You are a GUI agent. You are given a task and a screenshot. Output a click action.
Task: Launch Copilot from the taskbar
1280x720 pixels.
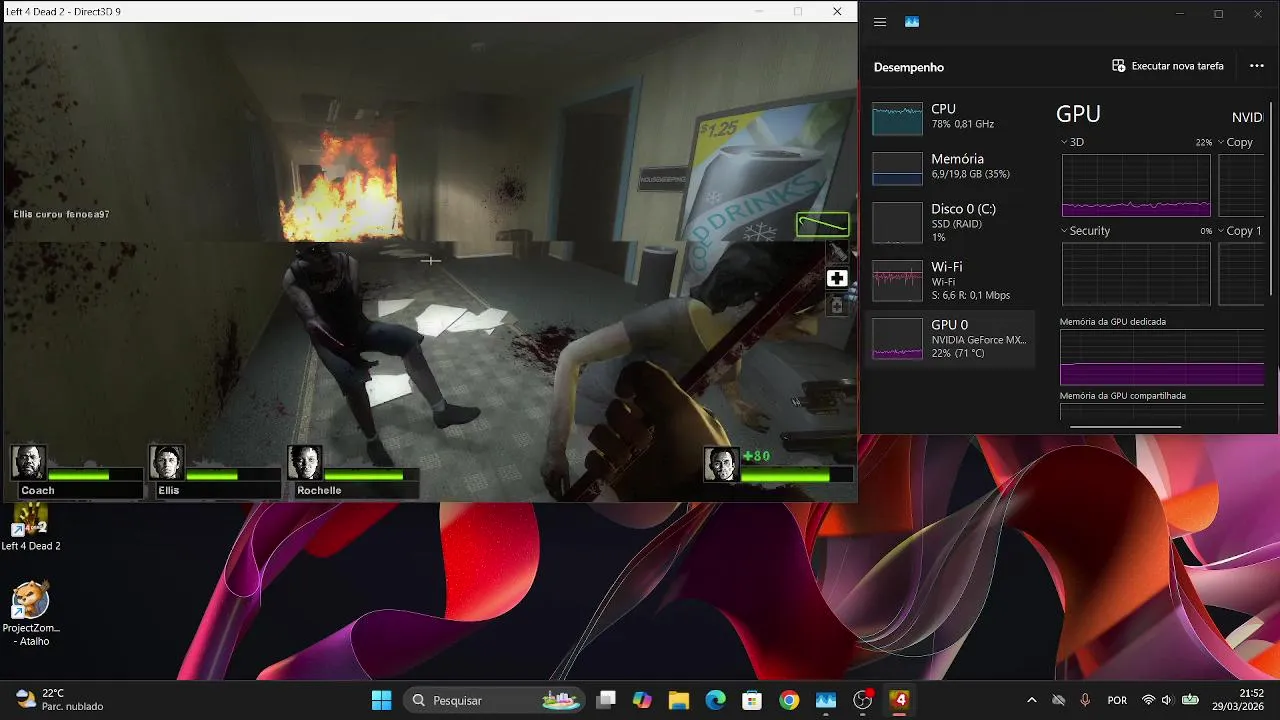642,700
